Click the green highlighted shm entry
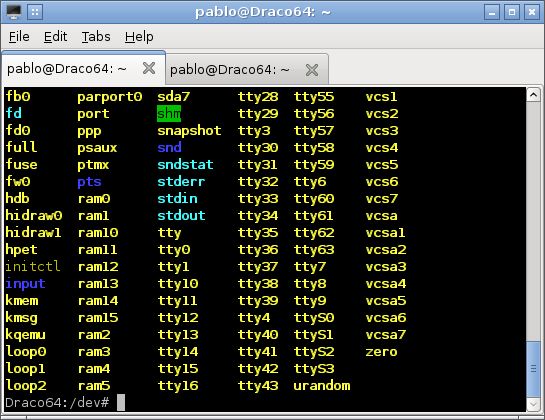 169,113
